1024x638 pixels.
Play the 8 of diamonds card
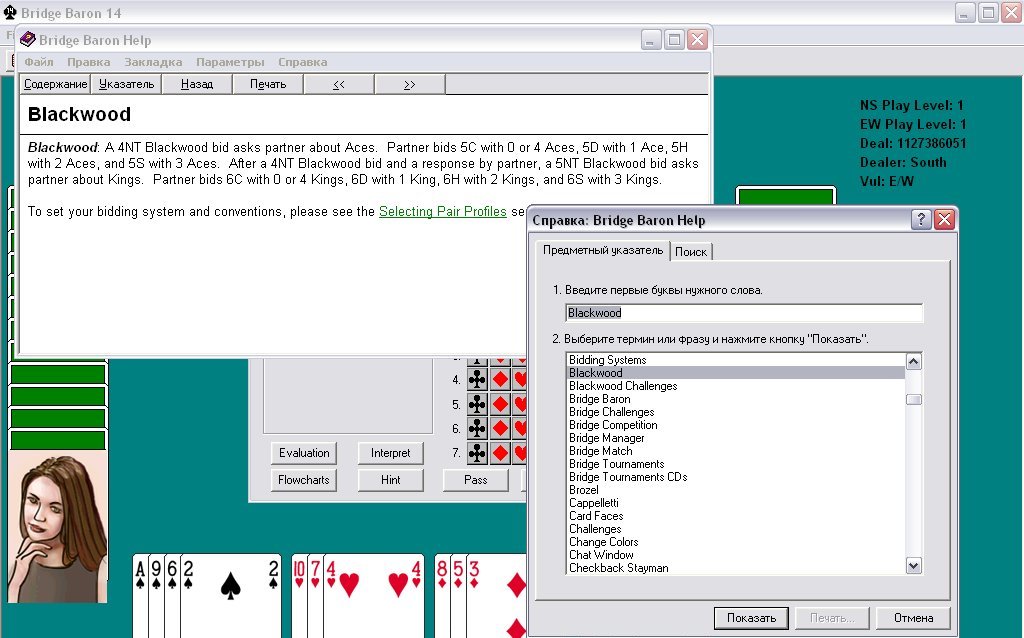[442, 590]
